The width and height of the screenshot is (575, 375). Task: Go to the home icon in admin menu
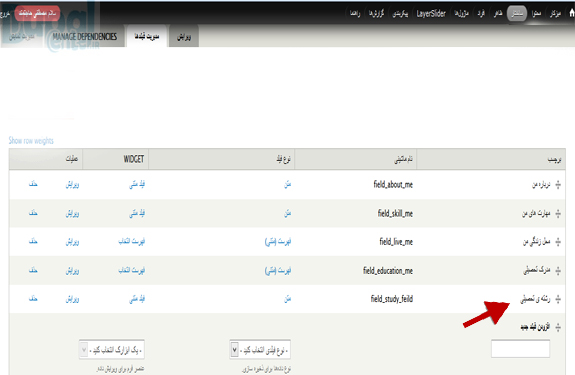click(572, 14)
